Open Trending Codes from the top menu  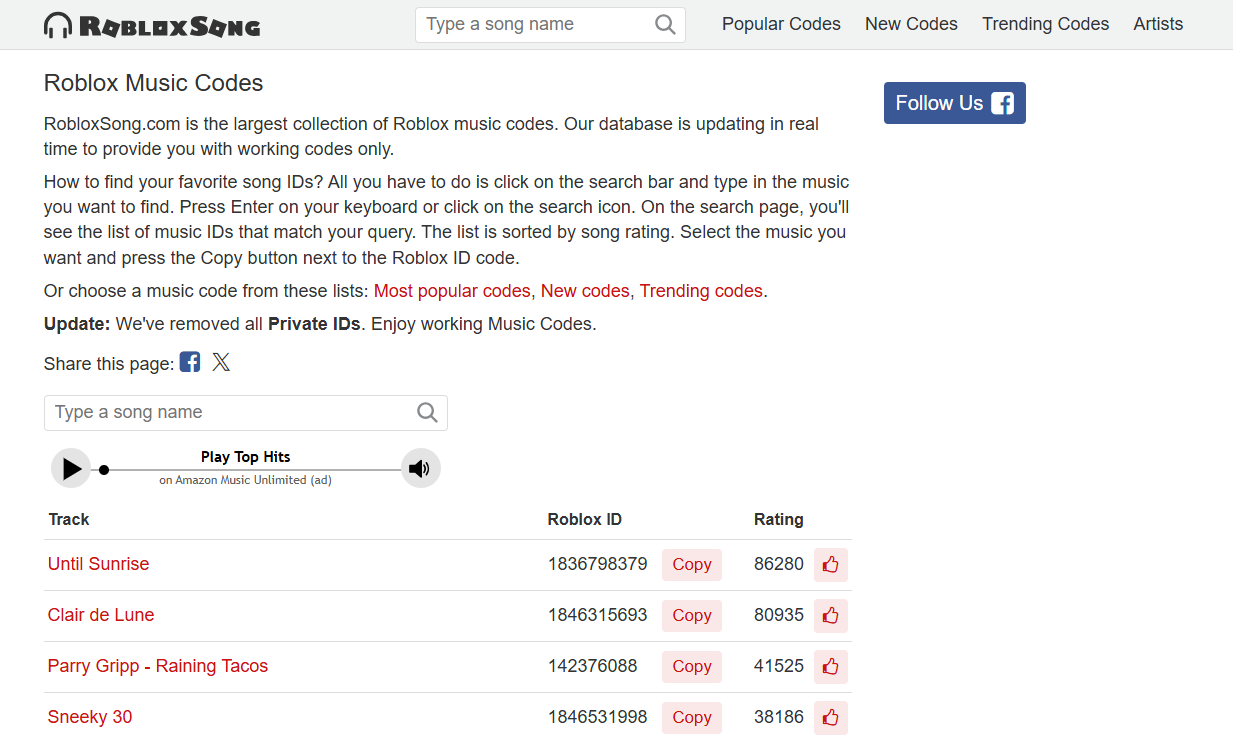(1045, 24)
